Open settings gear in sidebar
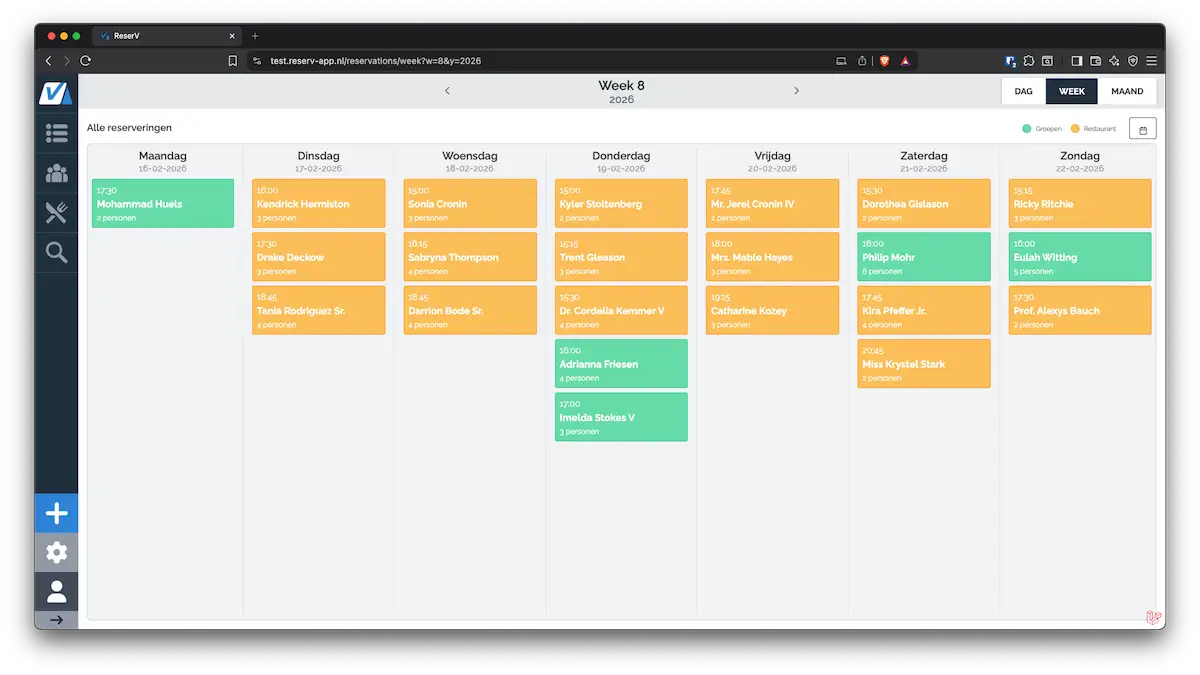Image resolution: width=1200 pixels, height=675 pixels. click(x=56, y=552)
